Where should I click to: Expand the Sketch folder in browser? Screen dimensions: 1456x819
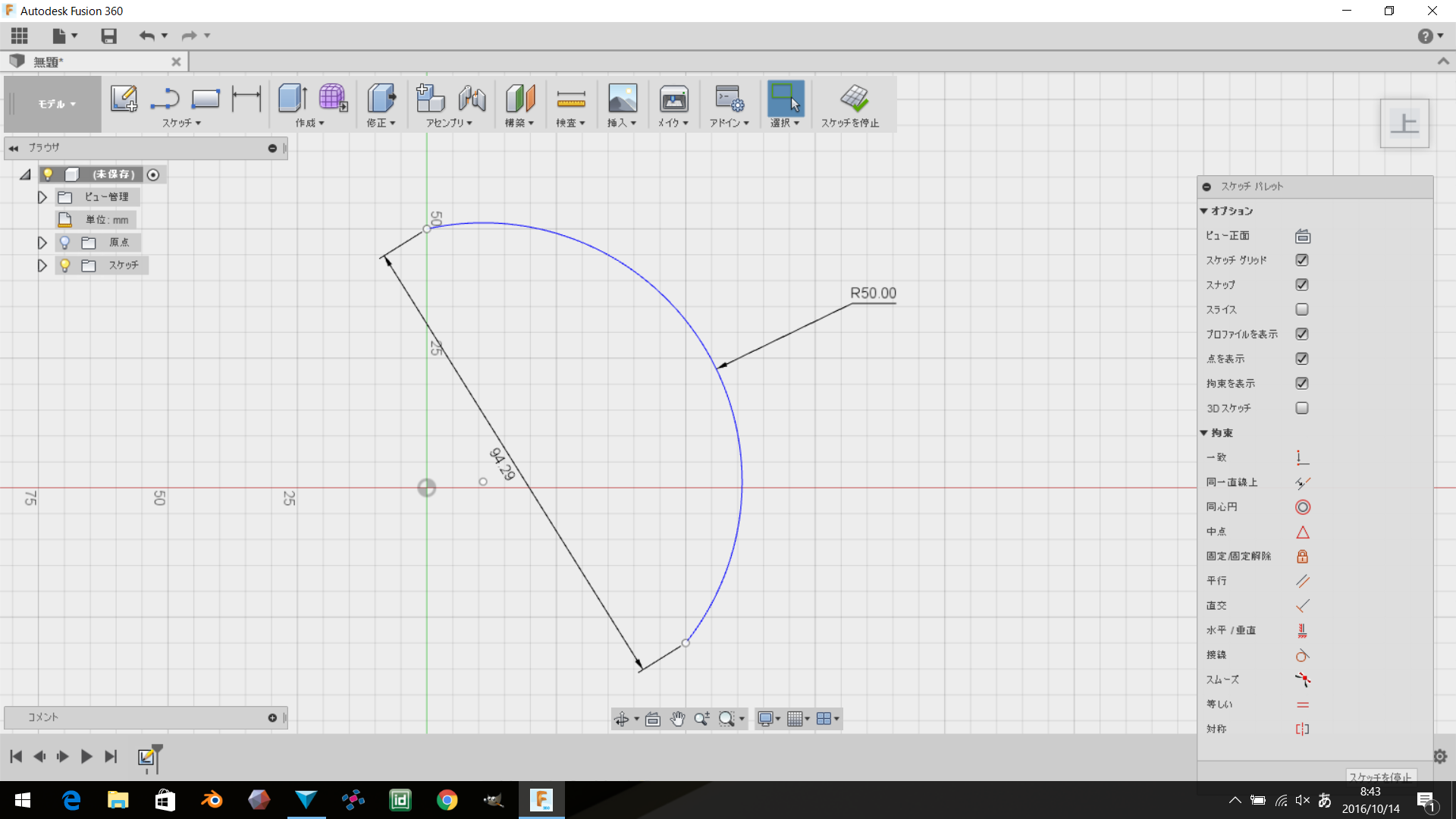42,265
